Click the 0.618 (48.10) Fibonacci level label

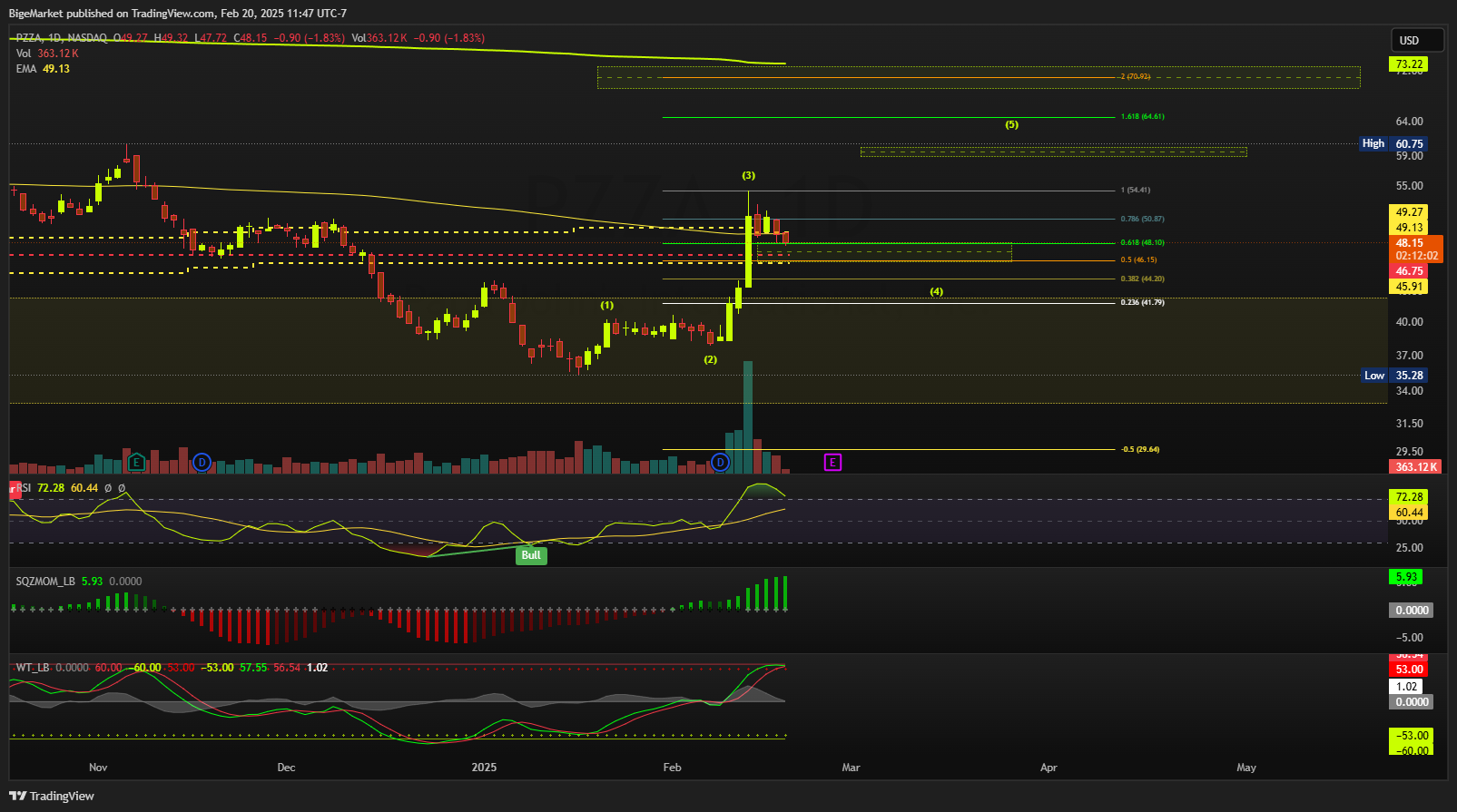pyautogui.click(x=1142, y=243)
